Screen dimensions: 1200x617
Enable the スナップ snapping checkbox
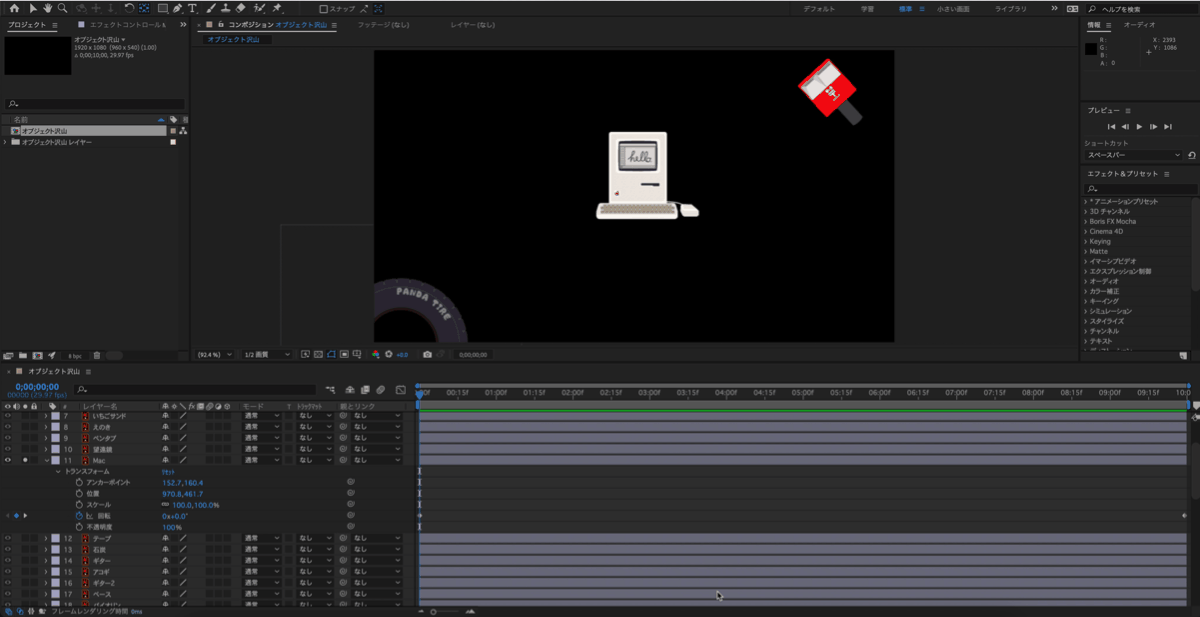click(323, 9)
